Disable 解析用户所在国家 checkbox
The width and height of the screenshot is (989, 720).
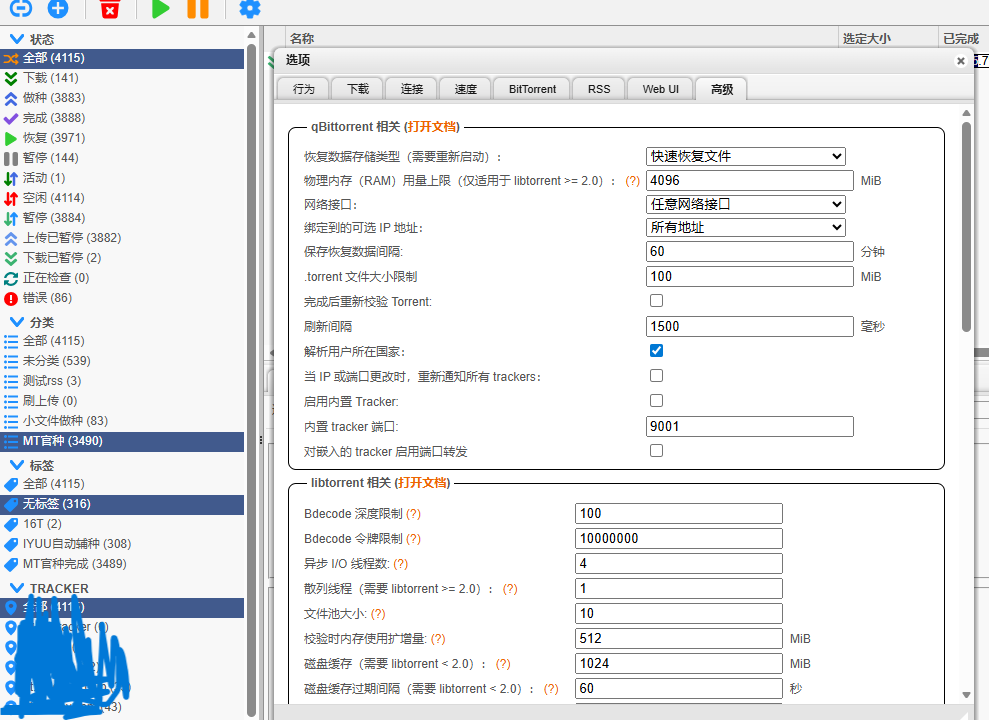click(x=656, y=351)
